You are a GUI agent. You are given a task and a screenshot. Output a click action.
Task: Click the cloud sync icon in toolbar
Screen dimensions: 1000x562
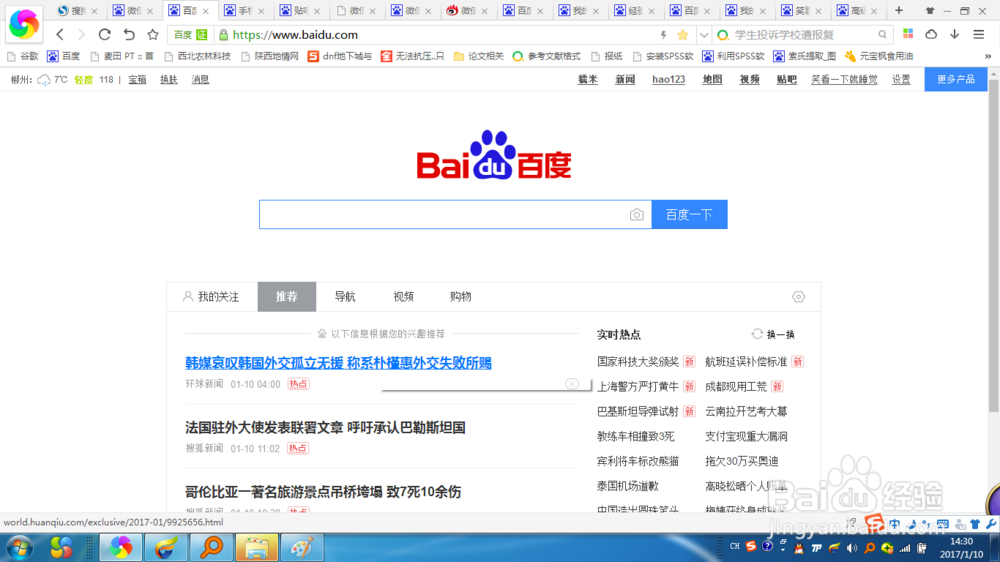[931, 34]
